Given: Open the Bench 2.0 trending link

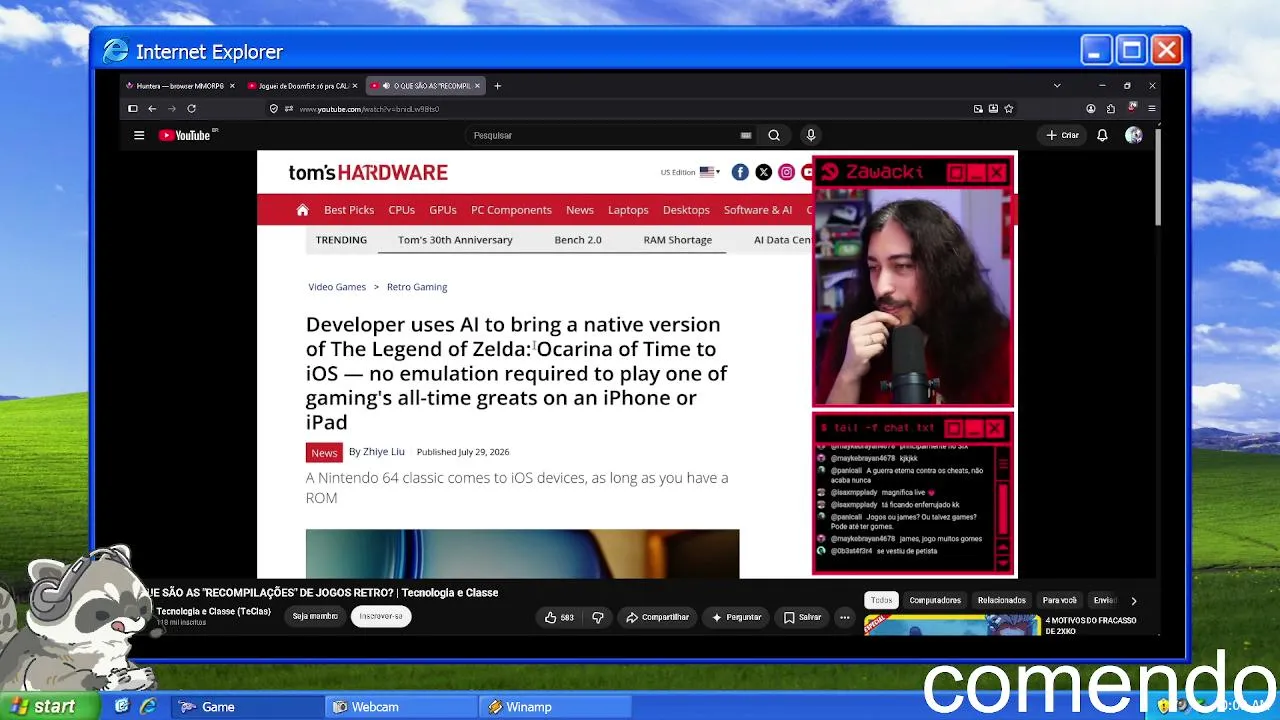Looking at the screenshot, I should point(578,240).
